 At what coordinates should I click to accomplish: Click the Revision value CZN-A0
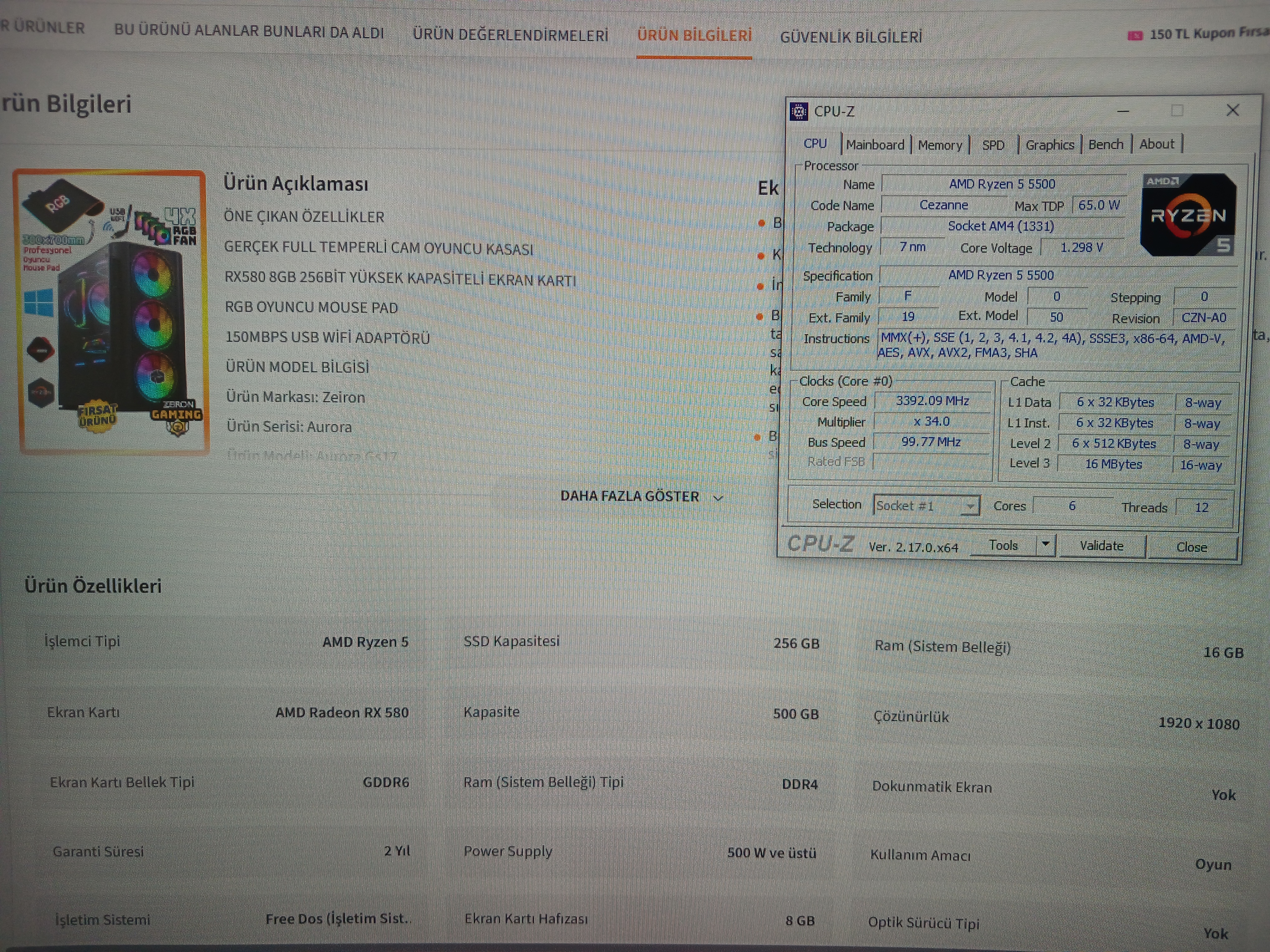pyautogui.click(x=1203, y=318)
